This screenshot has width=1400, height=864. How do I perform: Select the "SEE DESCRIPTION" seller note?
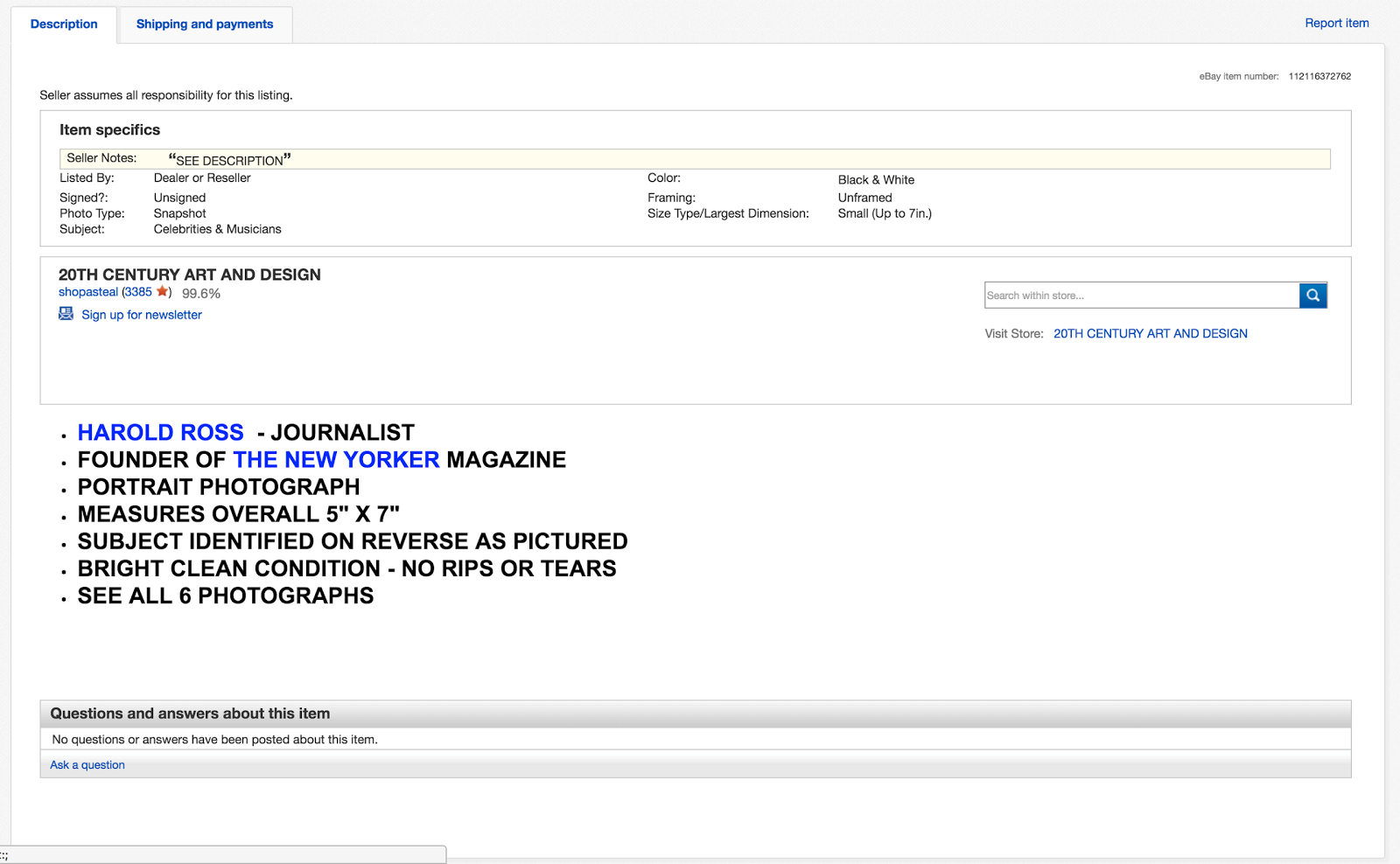point(229,159)
